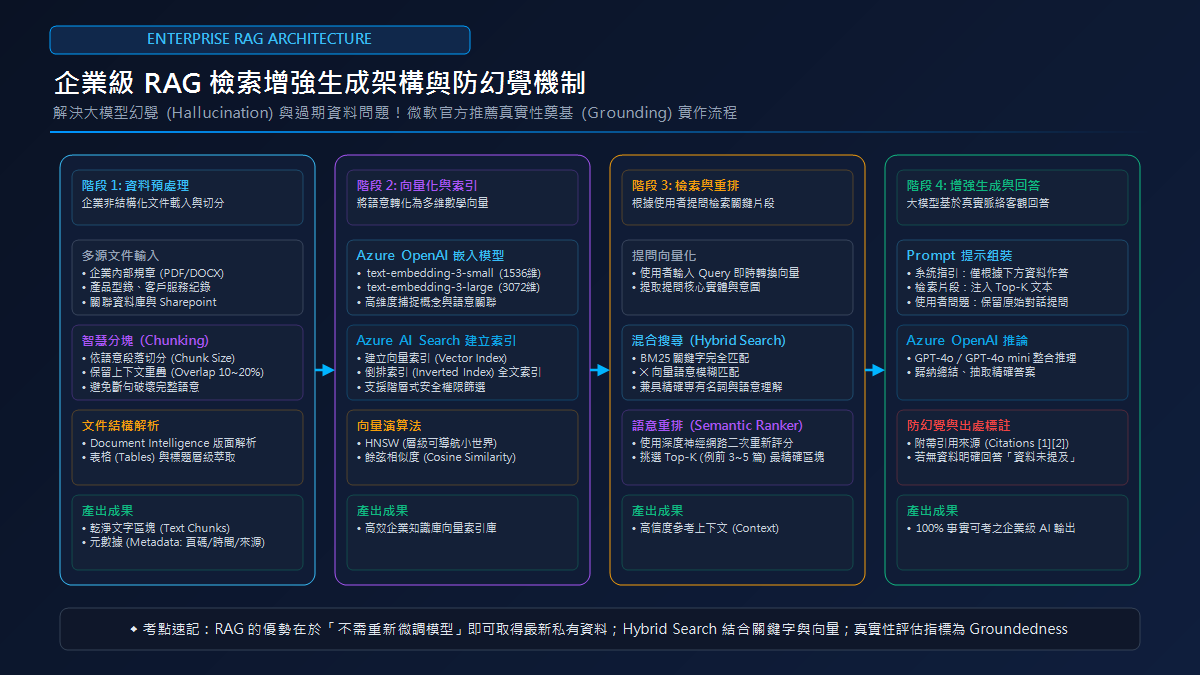Select the heading '智慧分塊 (Chunking)'
The height and width of the screenshot is (675, 1200).
(x=145, y=340)
